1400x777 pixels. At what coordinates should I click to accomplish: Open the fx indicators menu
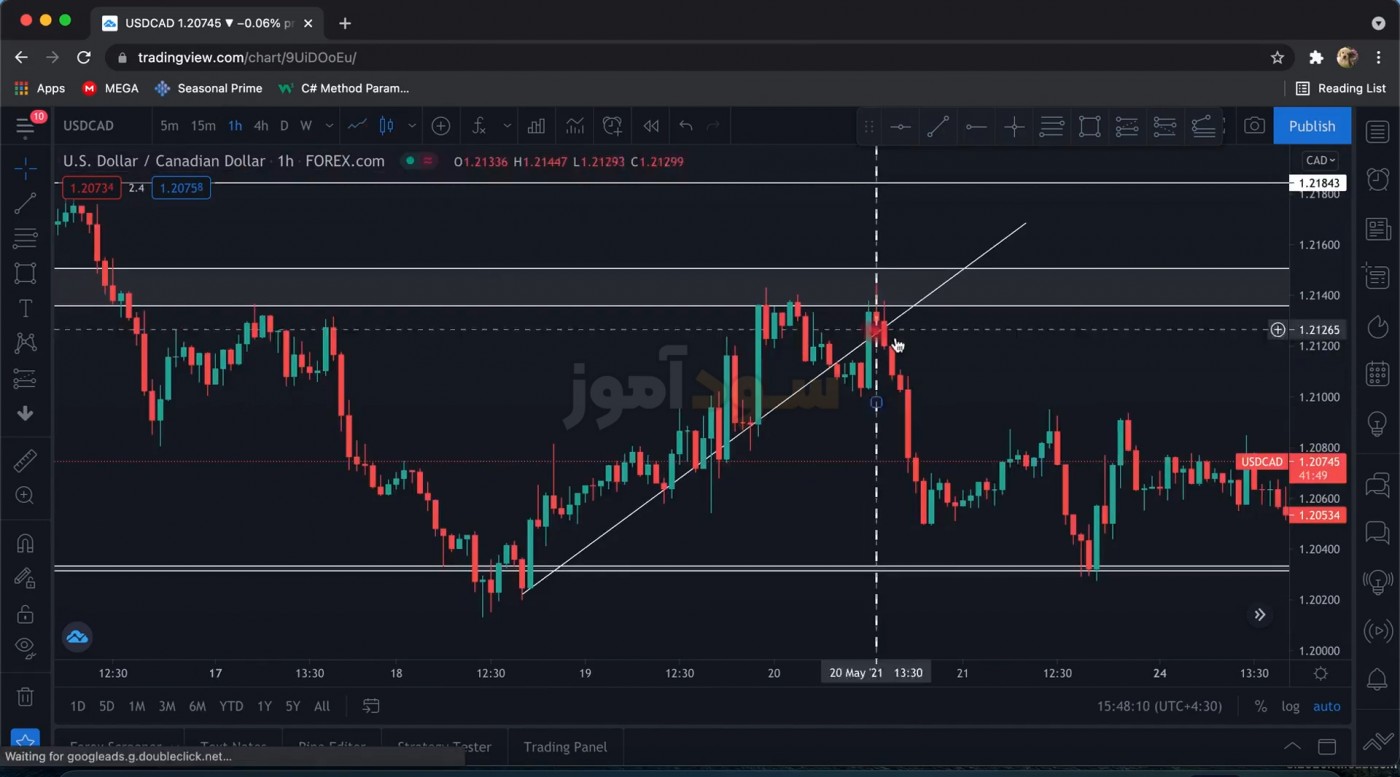[479, 125]
